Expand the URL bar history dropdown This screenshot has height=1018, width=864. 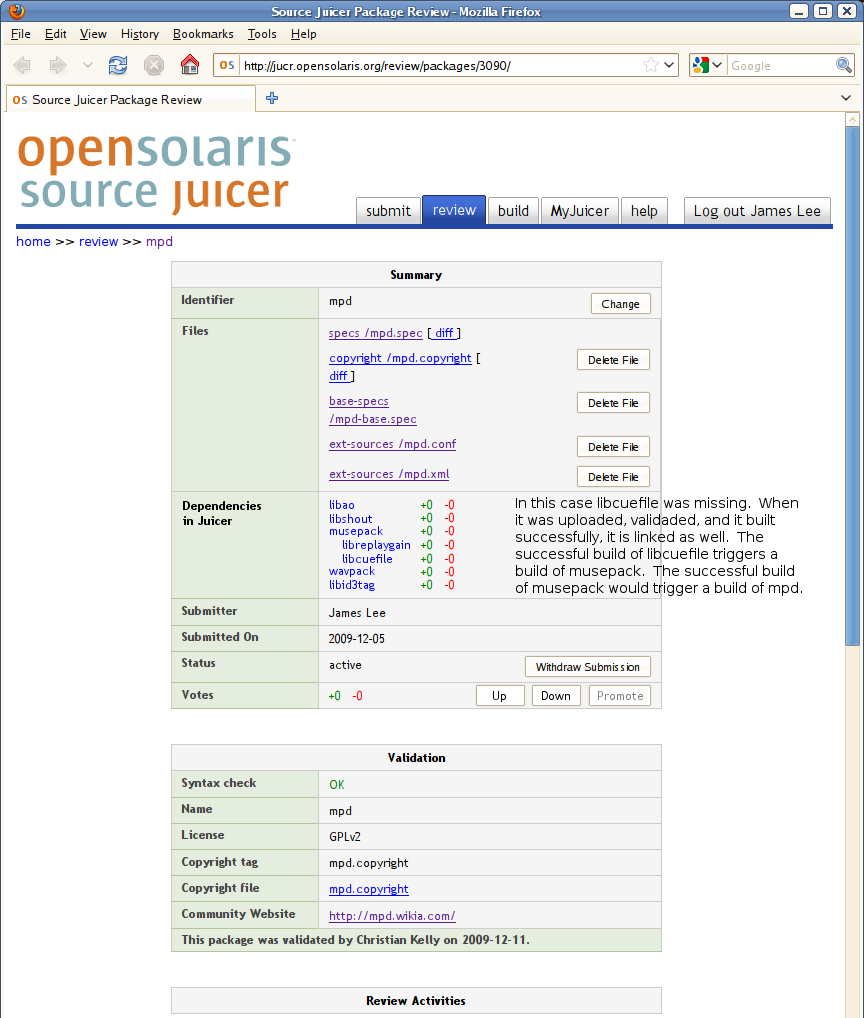coord(669,65)
